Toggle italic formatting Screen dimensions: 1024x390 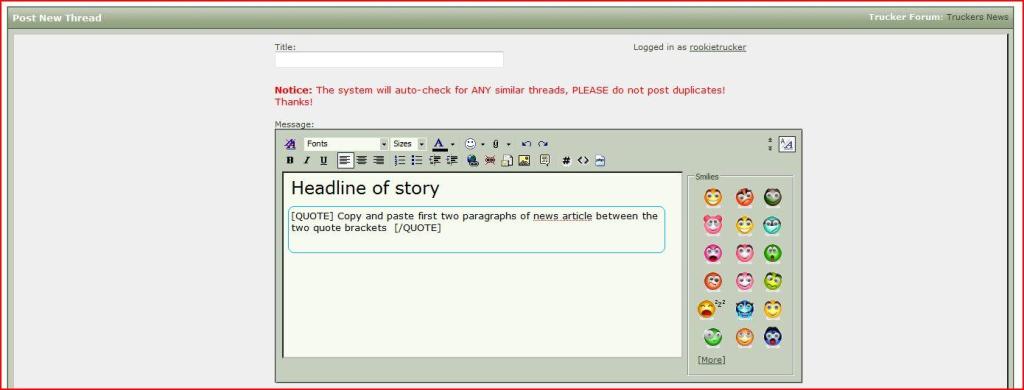[x=307, y=160]
